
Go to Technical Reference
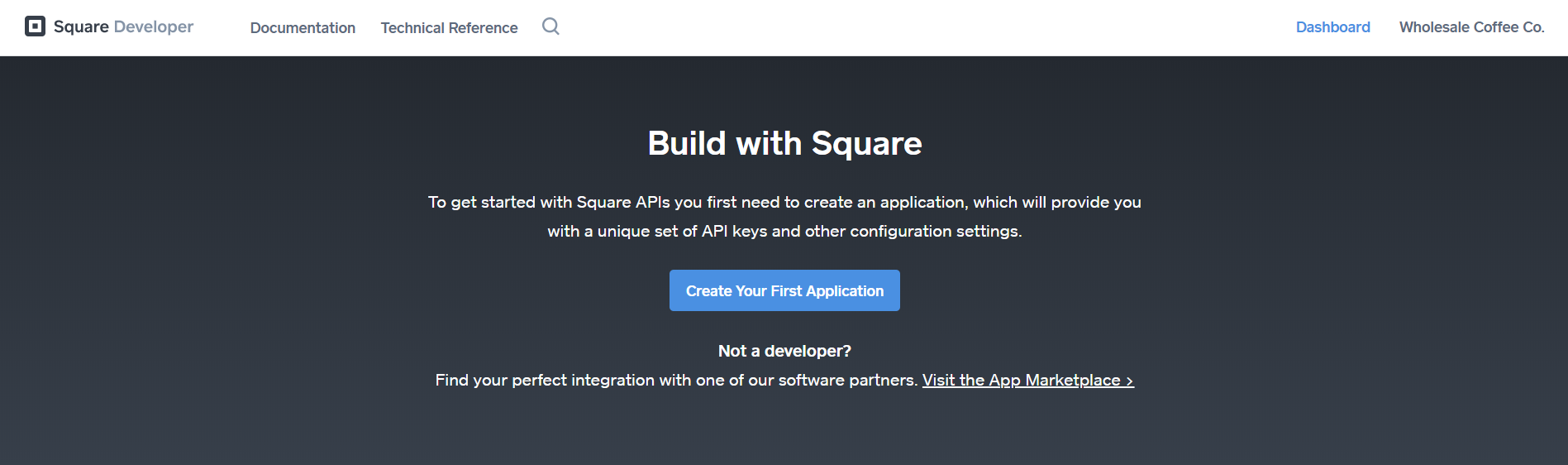(449, 27)
